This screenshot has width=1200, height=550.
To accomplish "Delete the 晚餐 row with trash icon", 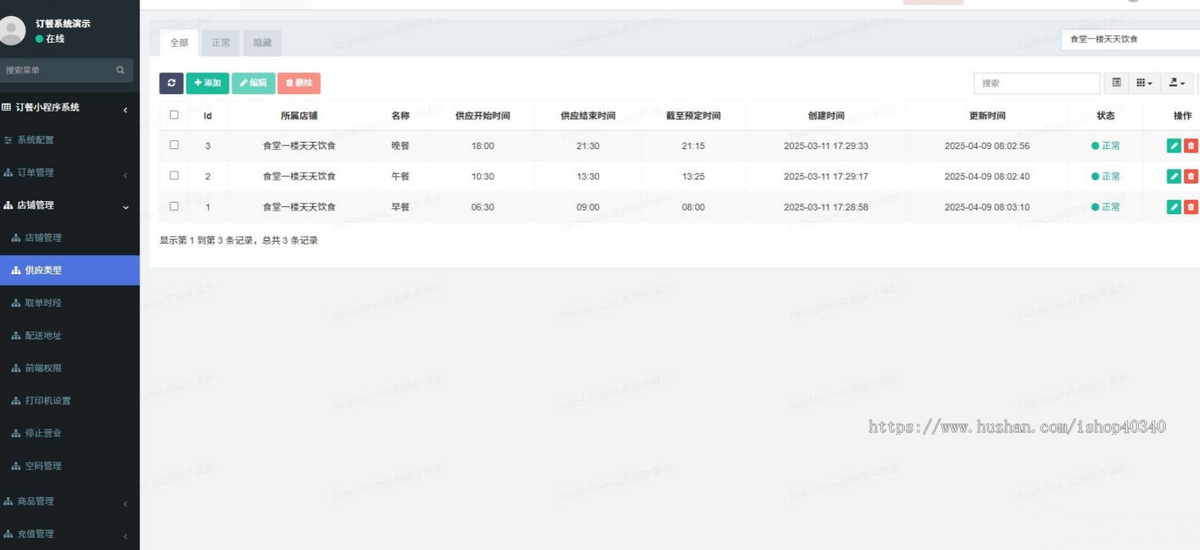I will (x=1190, y=146).
